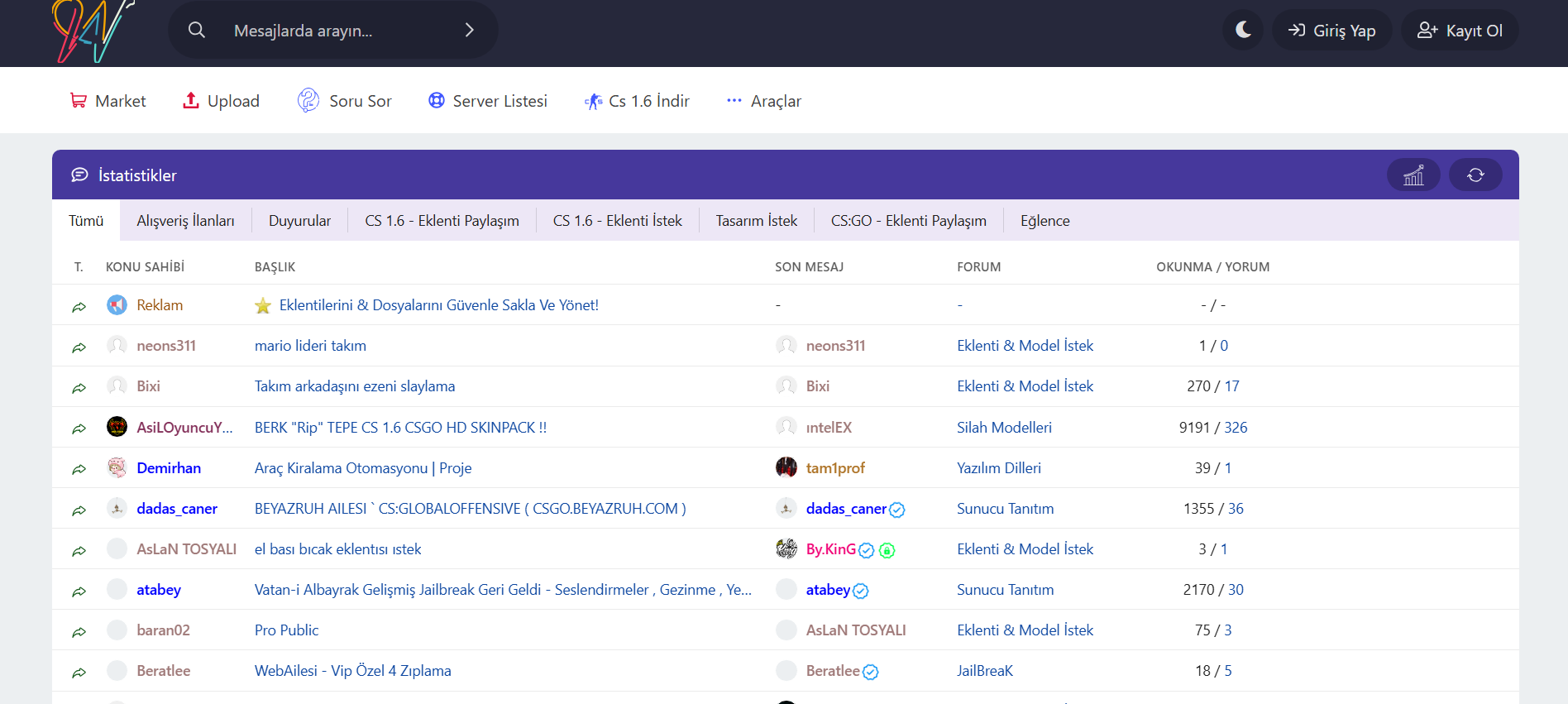
Task: Click the Kayıt Ol button
Action: [1460, 30]
